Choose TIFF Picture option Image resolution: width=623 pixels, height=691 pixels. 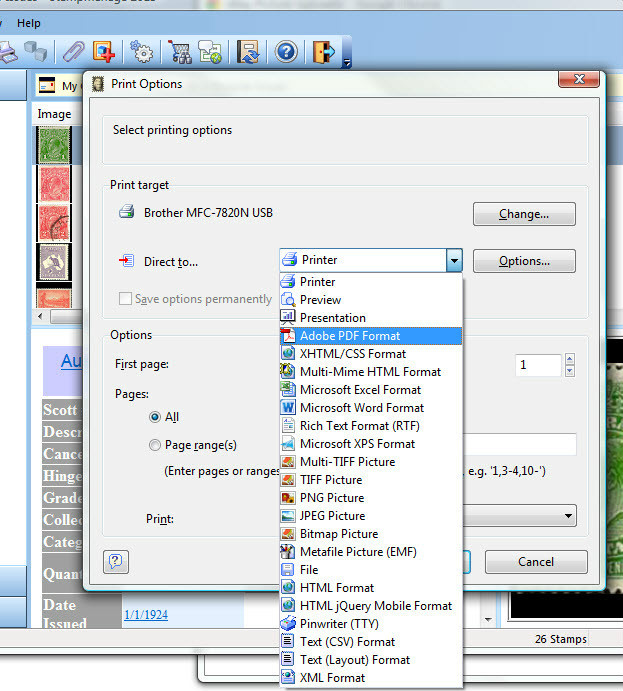(x=371, y=480)
